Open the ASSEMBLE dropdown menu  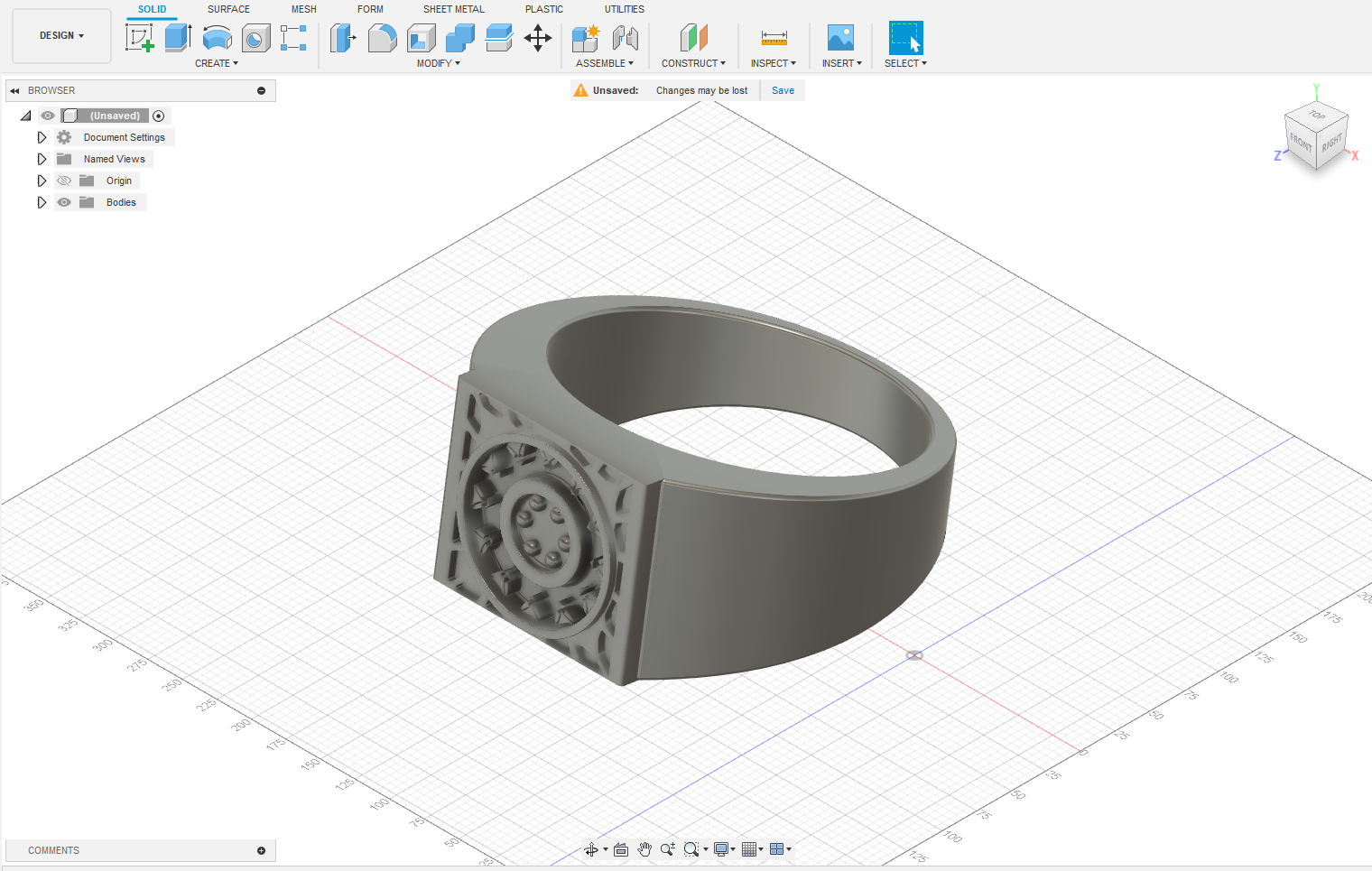[605, 63]
